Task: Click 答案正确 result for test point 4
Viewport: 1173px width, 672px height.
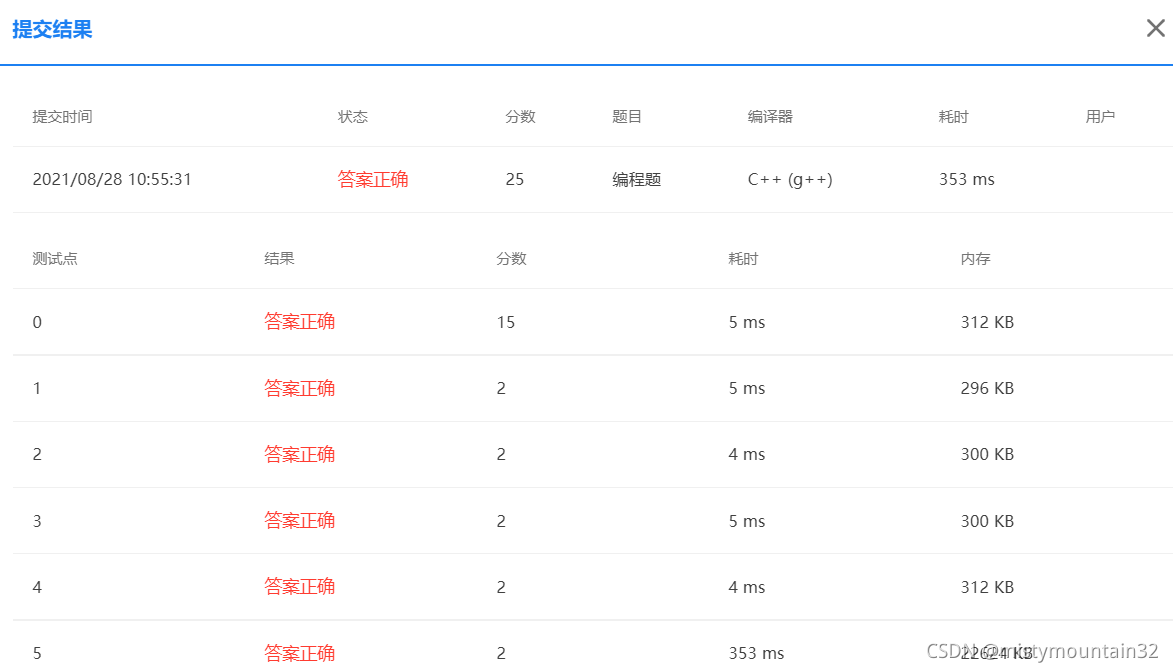Action: click(299, 587)
